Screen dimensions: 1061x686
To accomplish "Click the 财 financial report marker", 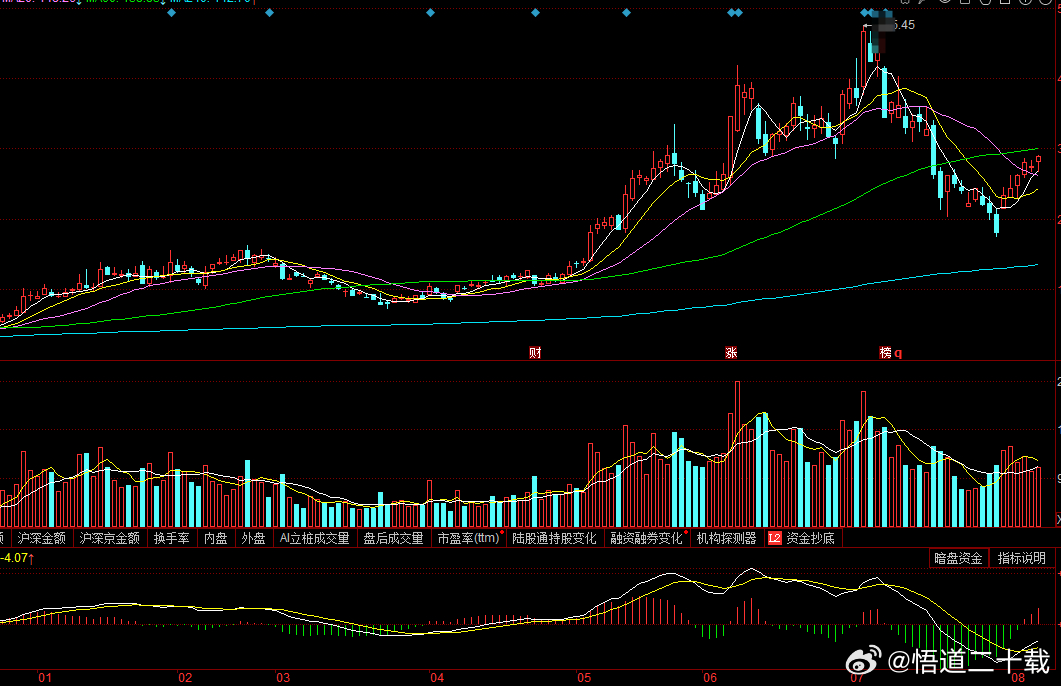I will tap(535, 352).
